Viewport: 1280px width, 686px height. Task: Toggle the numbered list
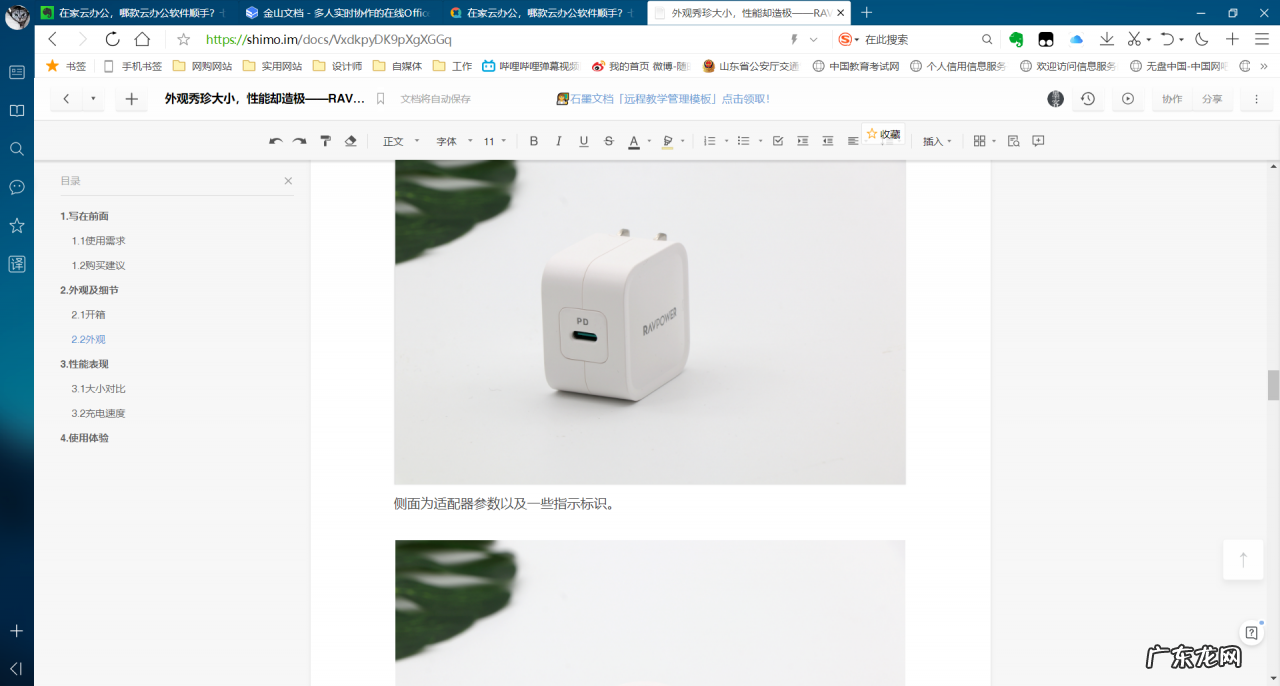710,141
